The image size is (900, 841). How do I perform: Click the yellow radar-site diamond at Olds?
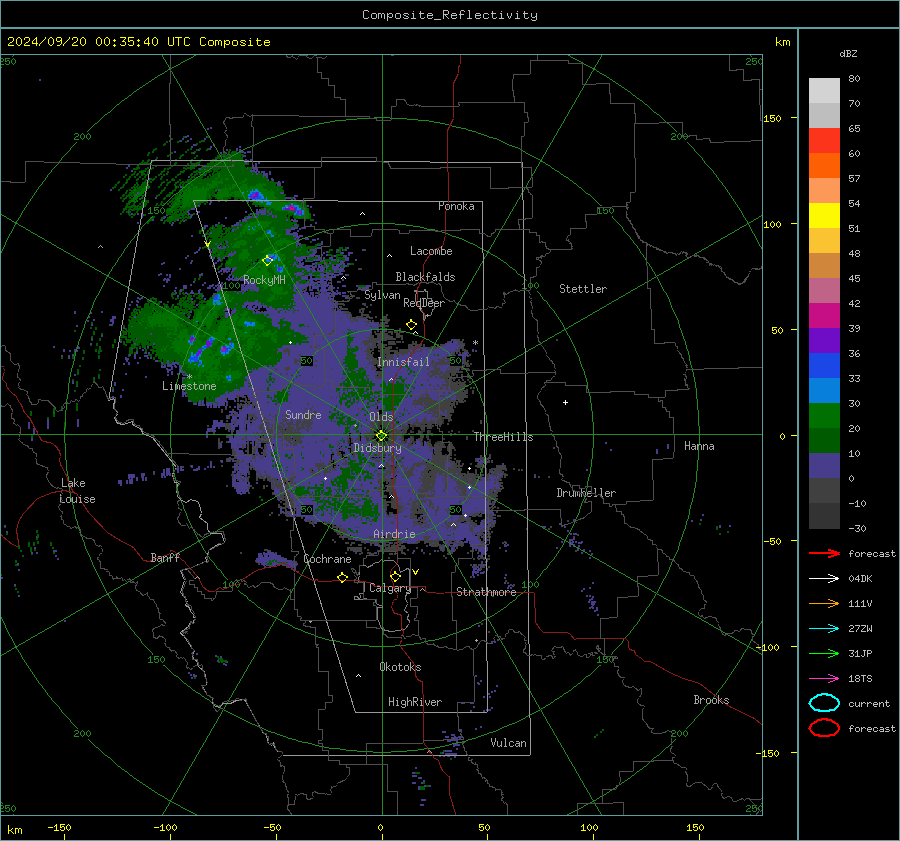pyautogui.click(x=382, y=436)
